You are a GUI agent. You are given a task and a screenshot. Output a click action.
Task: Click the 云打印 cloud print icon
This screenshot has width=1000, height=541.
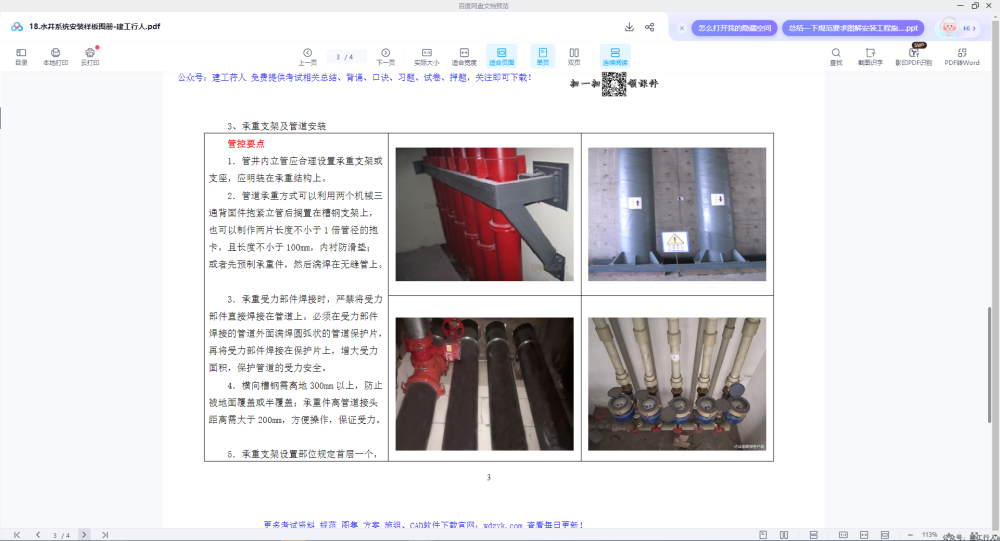[90, 56]
